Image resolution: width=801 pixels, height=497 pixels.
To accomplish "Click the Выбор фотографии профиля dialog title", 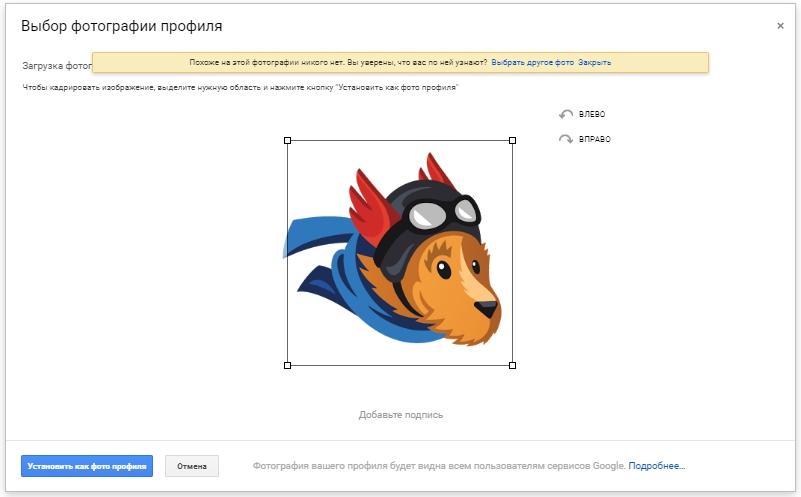I will click(122, 26).
